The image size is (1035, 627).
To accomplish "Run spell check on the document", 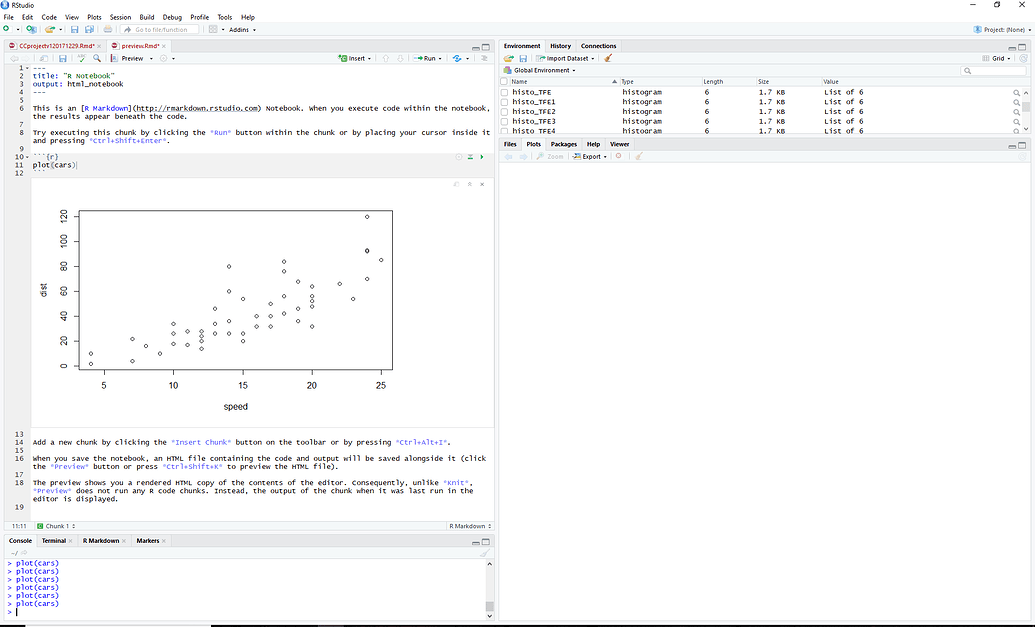I will pos(82,58).
